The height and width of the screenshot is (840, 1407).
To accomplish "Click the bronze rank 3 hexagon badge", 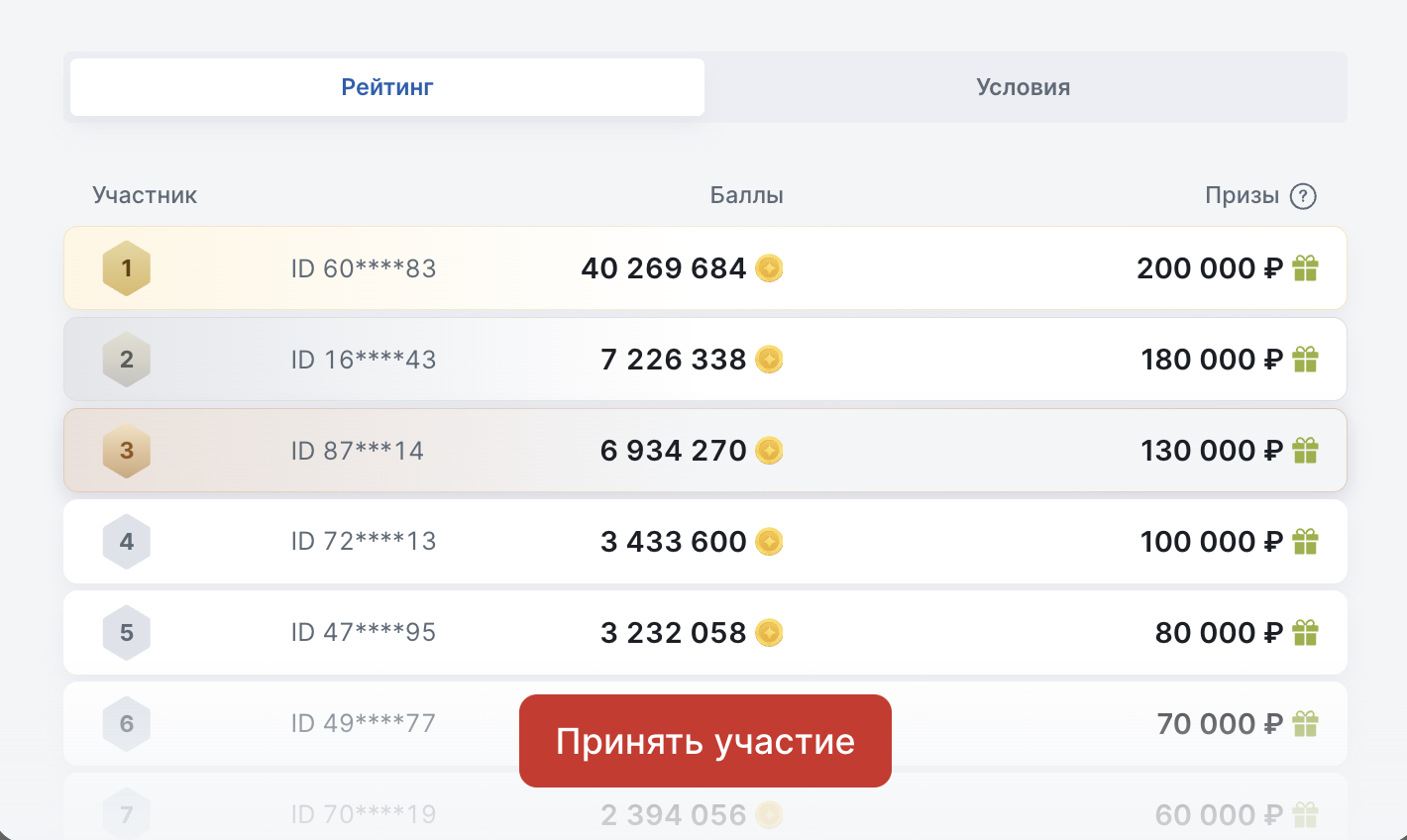I will point(127,451).
